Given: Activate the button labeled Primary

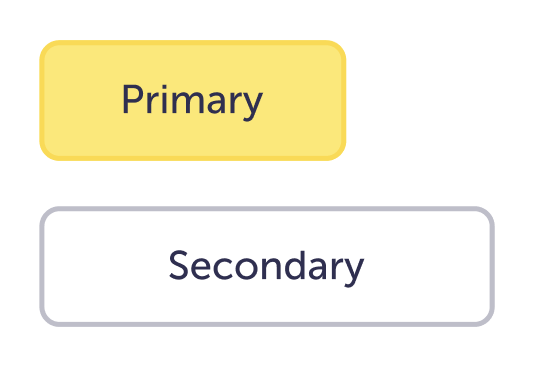Looking at the screenshot, I should [x=193, y=101].
